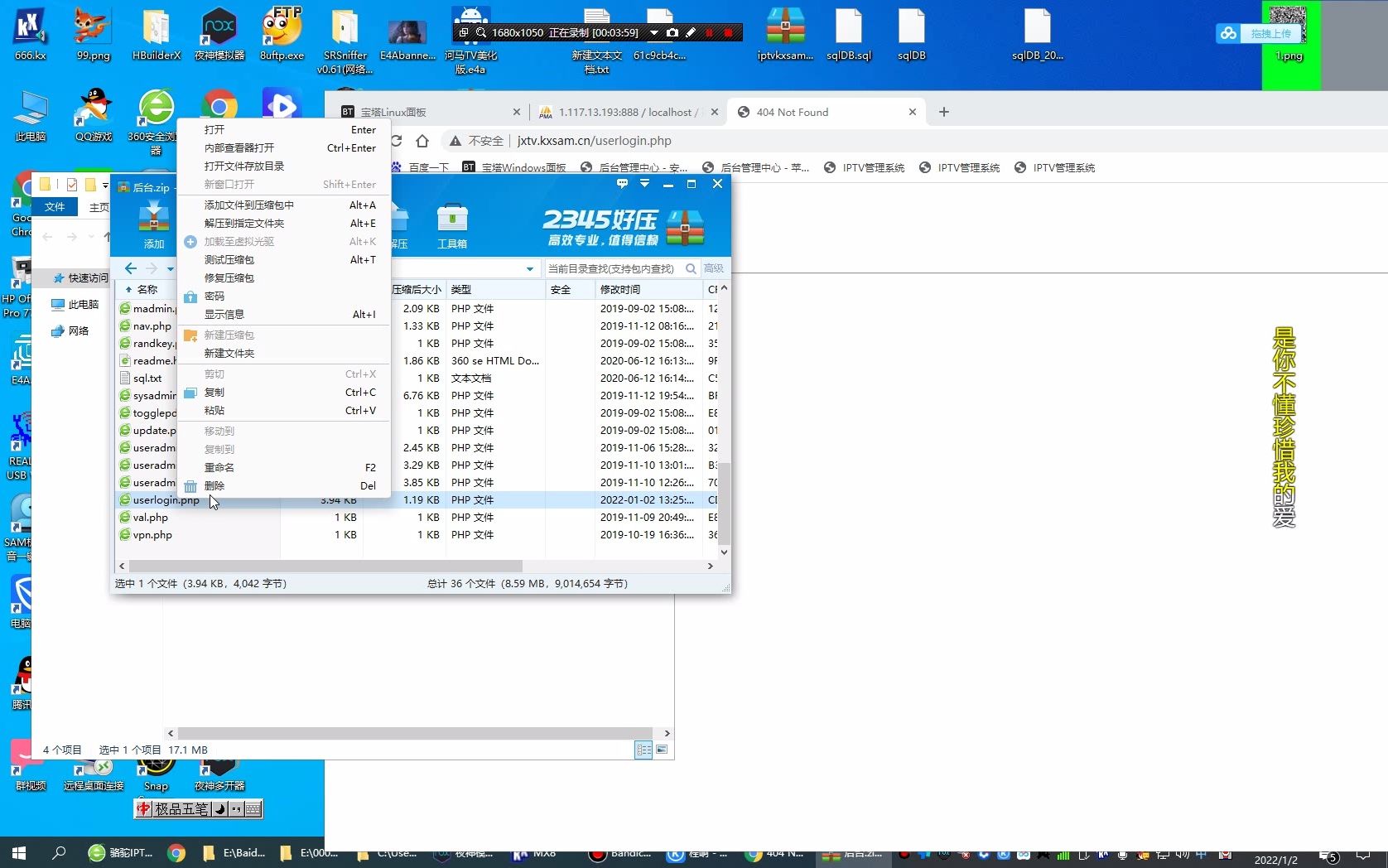Viewport: 1388px width, 868px height.
Task: Expand the back-history dropdown arrow in Explorer
Action: pyautogui.click(x=91, y=236)
